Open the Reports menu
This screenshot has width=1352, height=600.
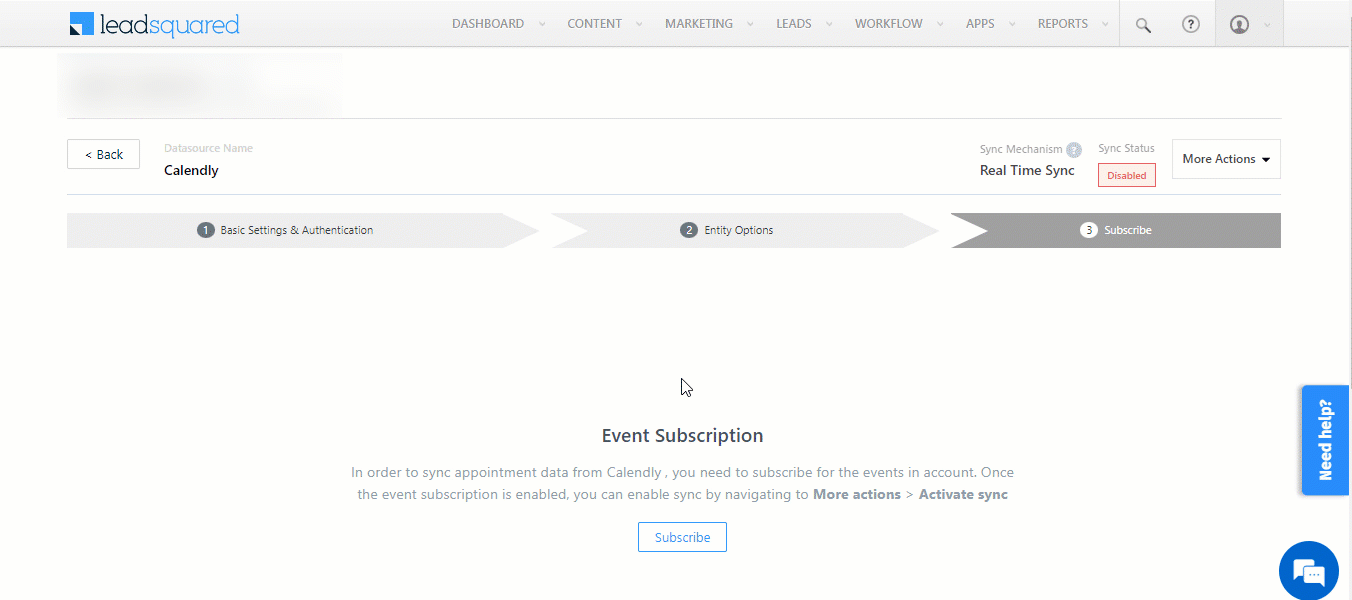pyautogui.click(x=1062, y=24)
